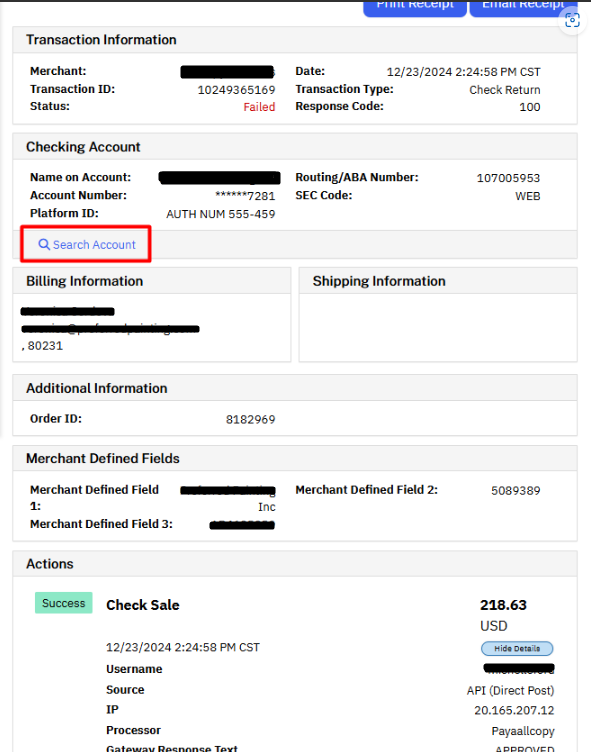The width and height of the screenshot is (591, 752).
Task: Click the magnifier icon beside Search Account
Action: pyautogui.click(x=44, y=245)
